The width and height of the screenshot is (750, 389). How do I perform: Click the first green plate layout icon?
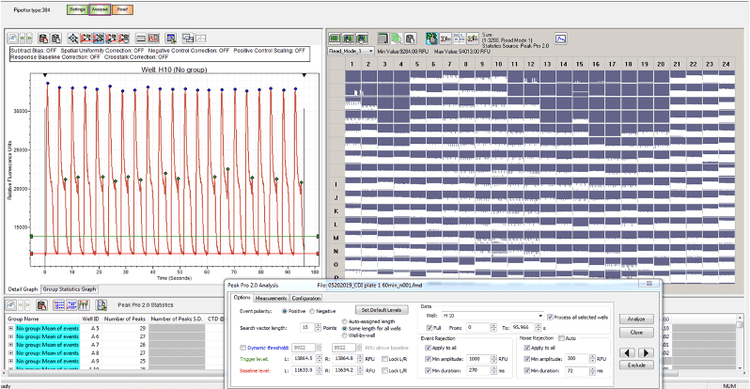[334, 38]
